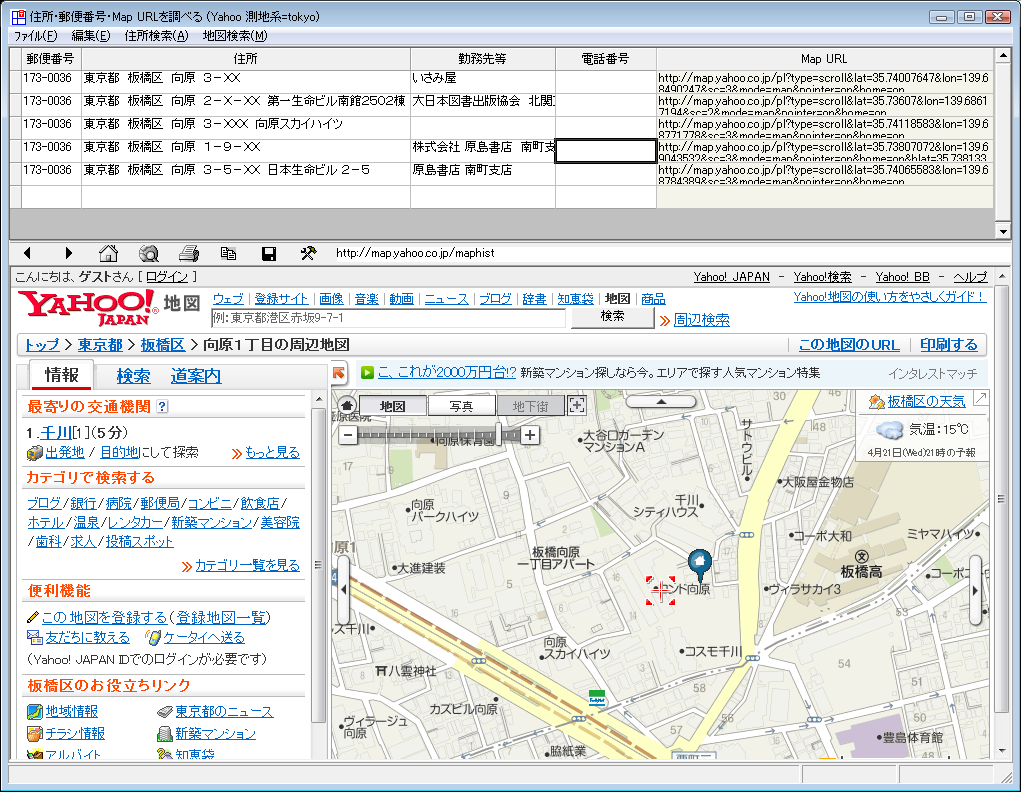Click the globe search toolbar icon
Screen dimensions: 1021x792
(149, 253)
